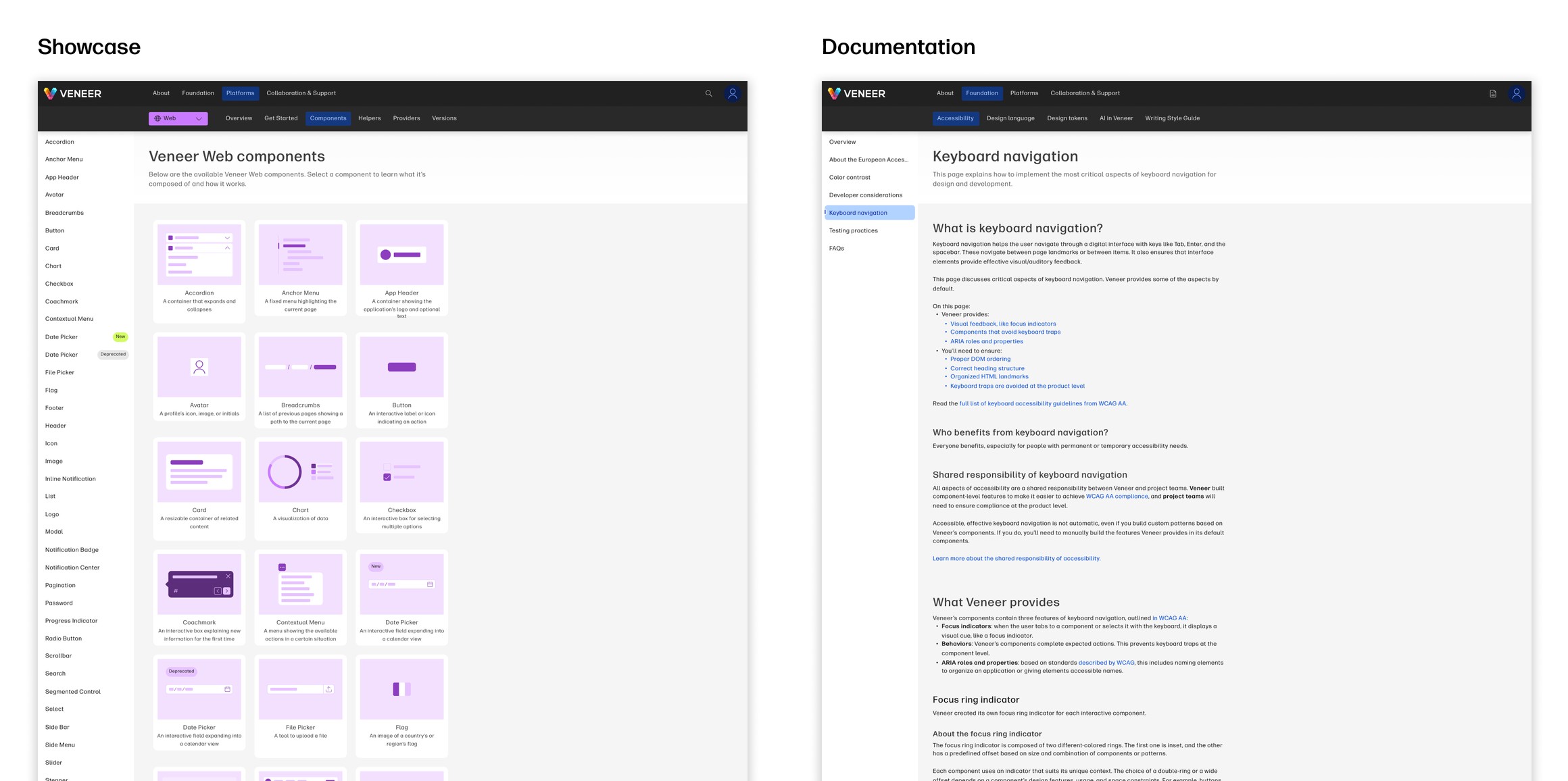This screenshot has width=1568, height=781.
Task: Open the Contextual Menu component card
Action: [301, 597]
